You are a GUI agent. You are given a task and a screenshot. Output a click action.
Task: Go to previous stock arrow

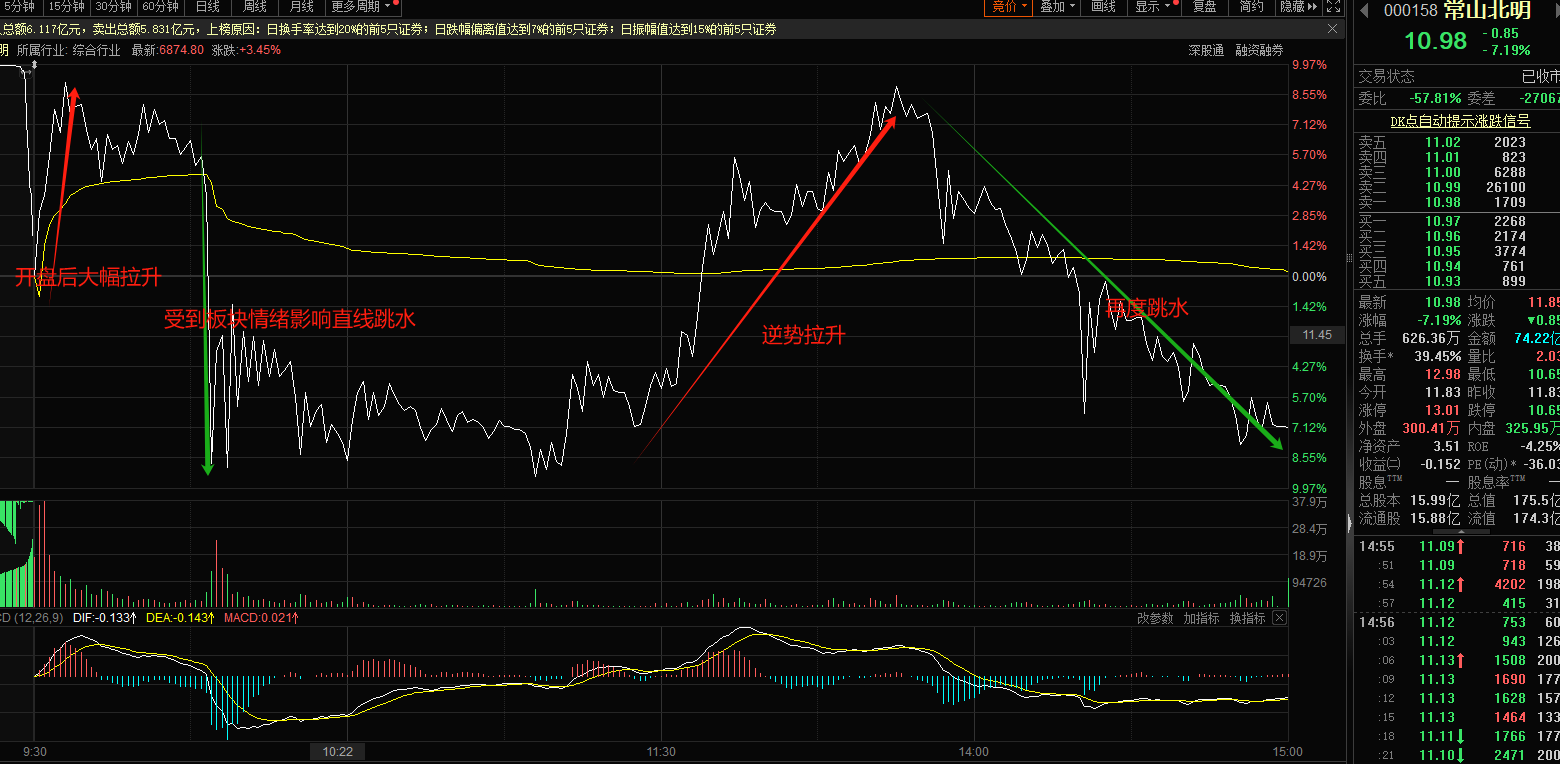point(1366,11)
